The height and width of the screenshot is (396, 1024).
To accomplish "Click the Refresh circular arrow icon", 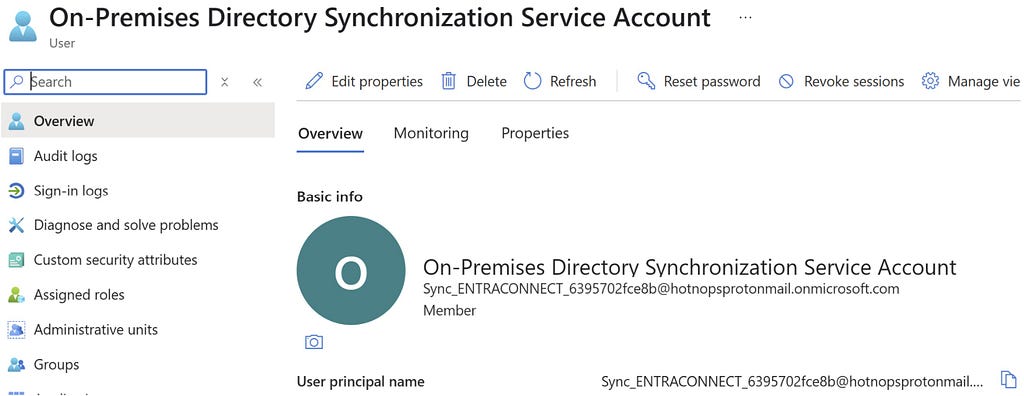I will (533, 82).
